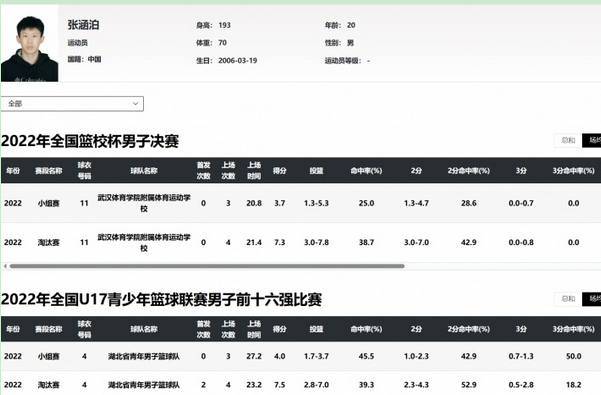Click the 2分命中率(%) header in the U17 table
This screenshot has width=601, height=395.
(468, 329)
